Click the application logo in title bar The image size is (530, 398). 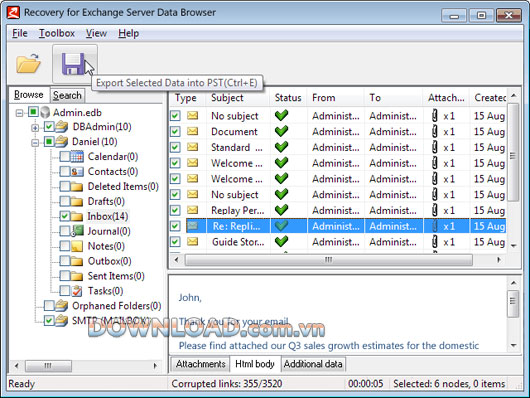pyautogui.click(x=14, y=13)
